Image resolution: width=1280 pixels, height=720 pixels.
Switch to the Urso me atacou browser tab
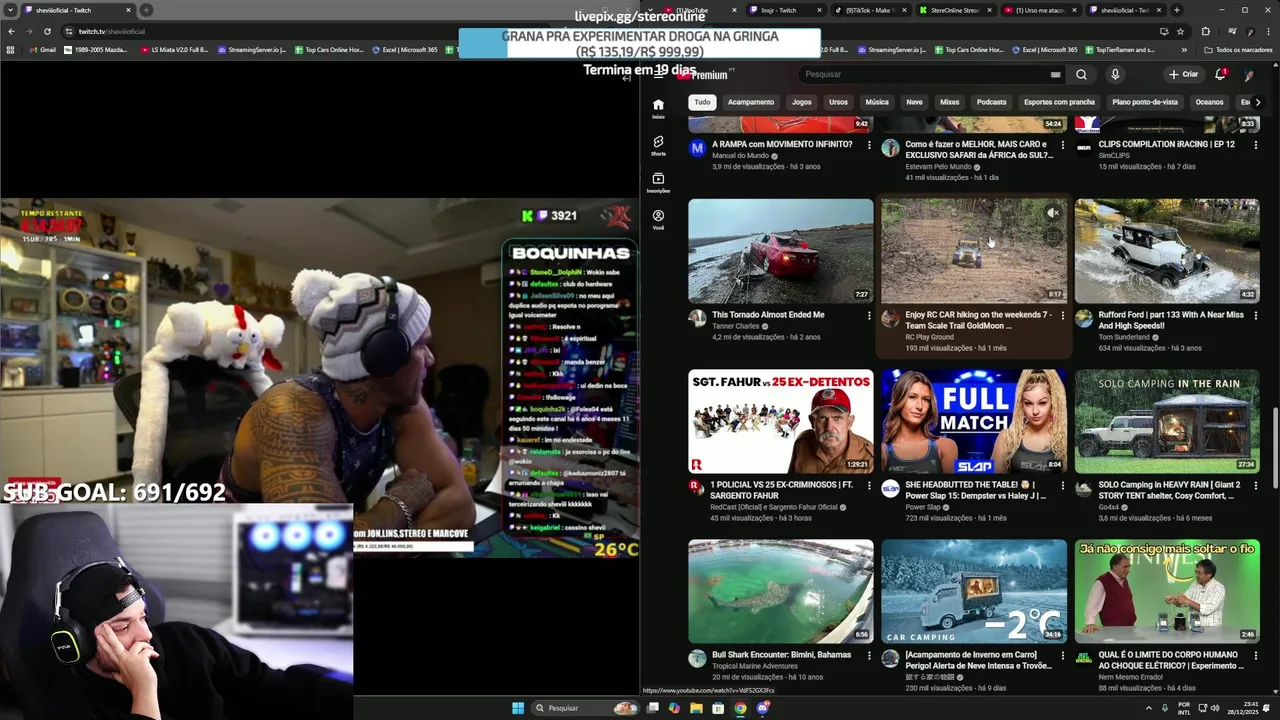(x=1040, y=10)
